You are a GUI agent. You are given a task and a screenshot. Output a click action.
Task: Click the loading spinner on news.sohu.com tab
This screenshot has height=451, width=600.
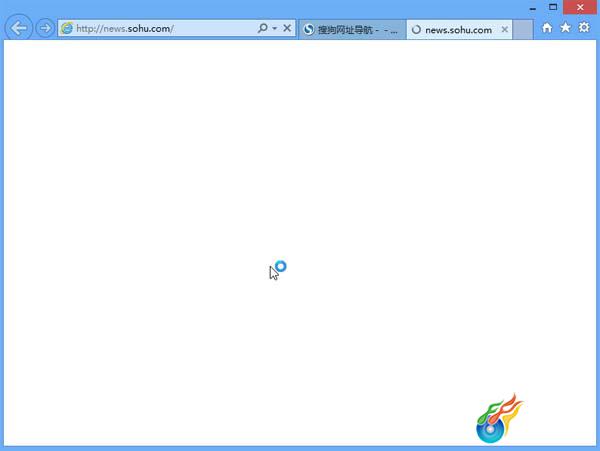(x=416, y=29)
